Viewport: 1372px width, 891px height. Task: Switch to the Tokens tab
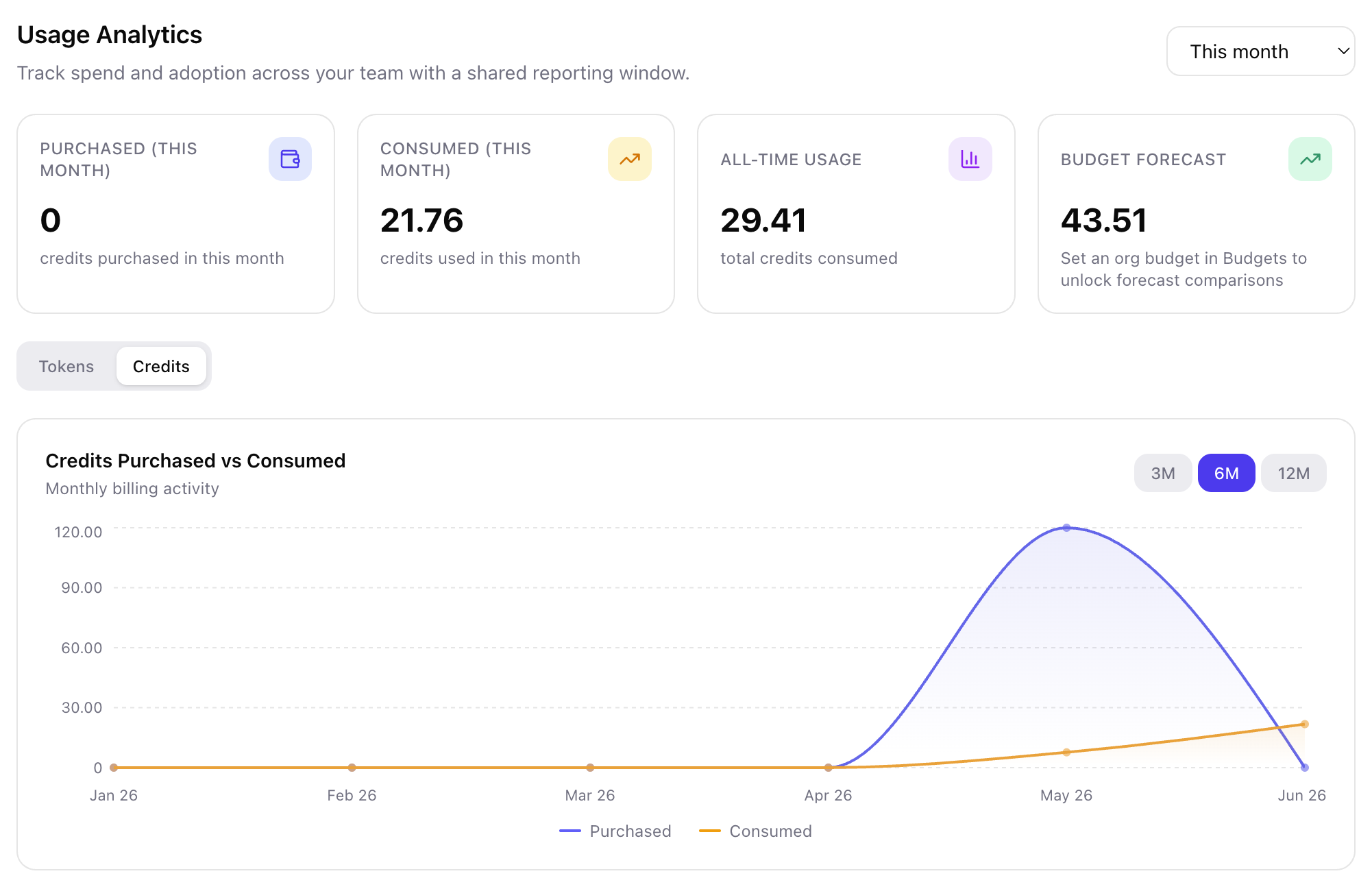66,367
